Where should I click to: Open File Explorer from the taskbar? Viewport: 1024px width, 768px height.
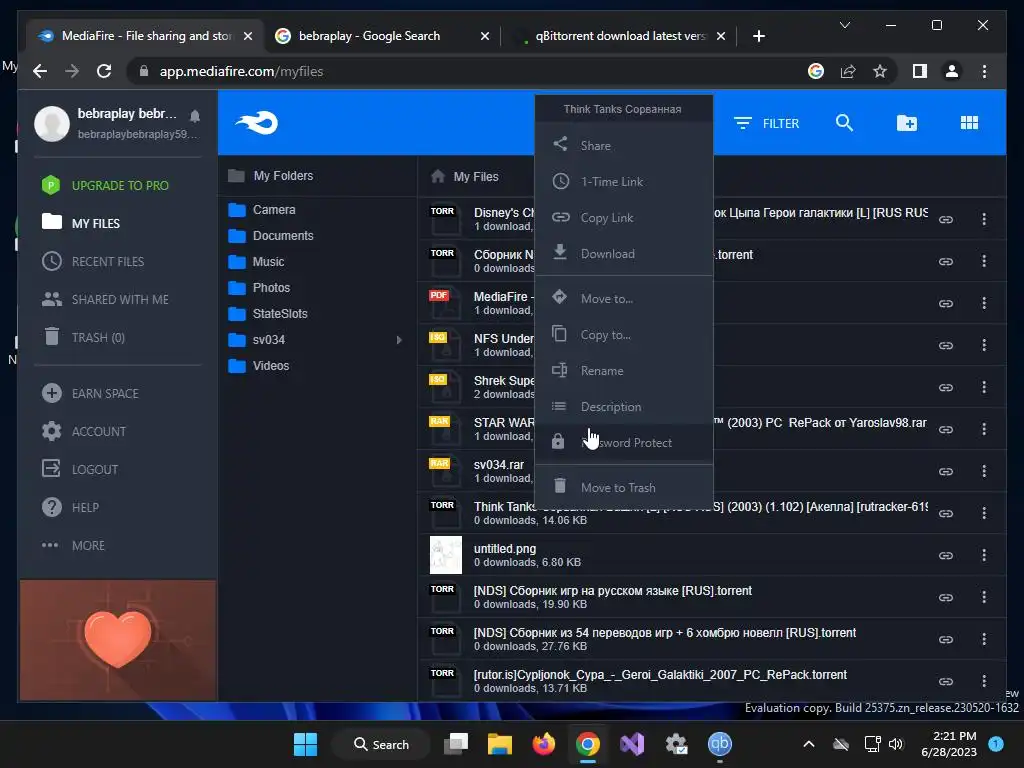click(500, 744)
